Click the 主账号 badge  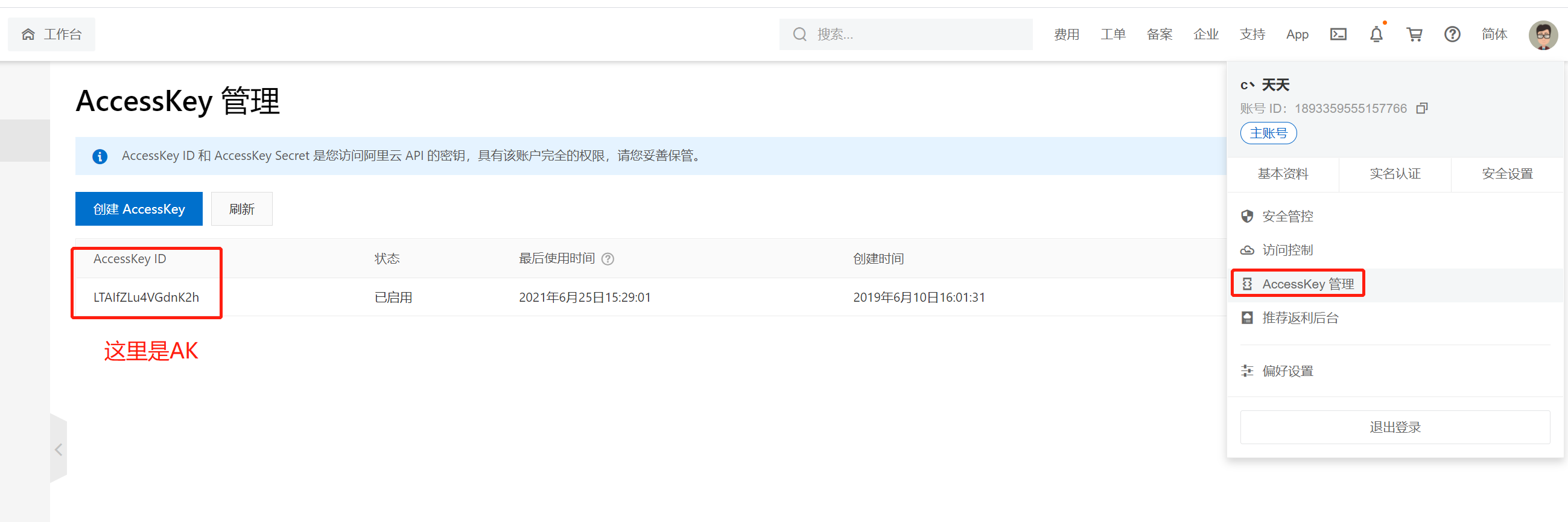[x=1269, y=133]
